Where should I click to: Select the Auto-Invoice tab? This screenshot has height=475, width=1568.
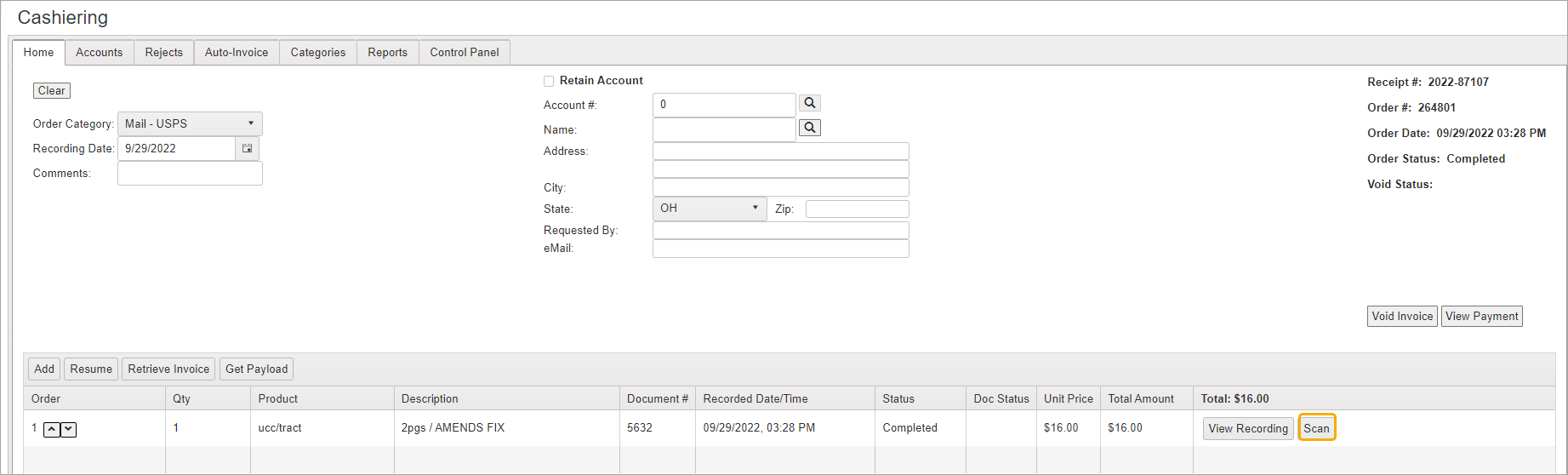tap(237, 53)
